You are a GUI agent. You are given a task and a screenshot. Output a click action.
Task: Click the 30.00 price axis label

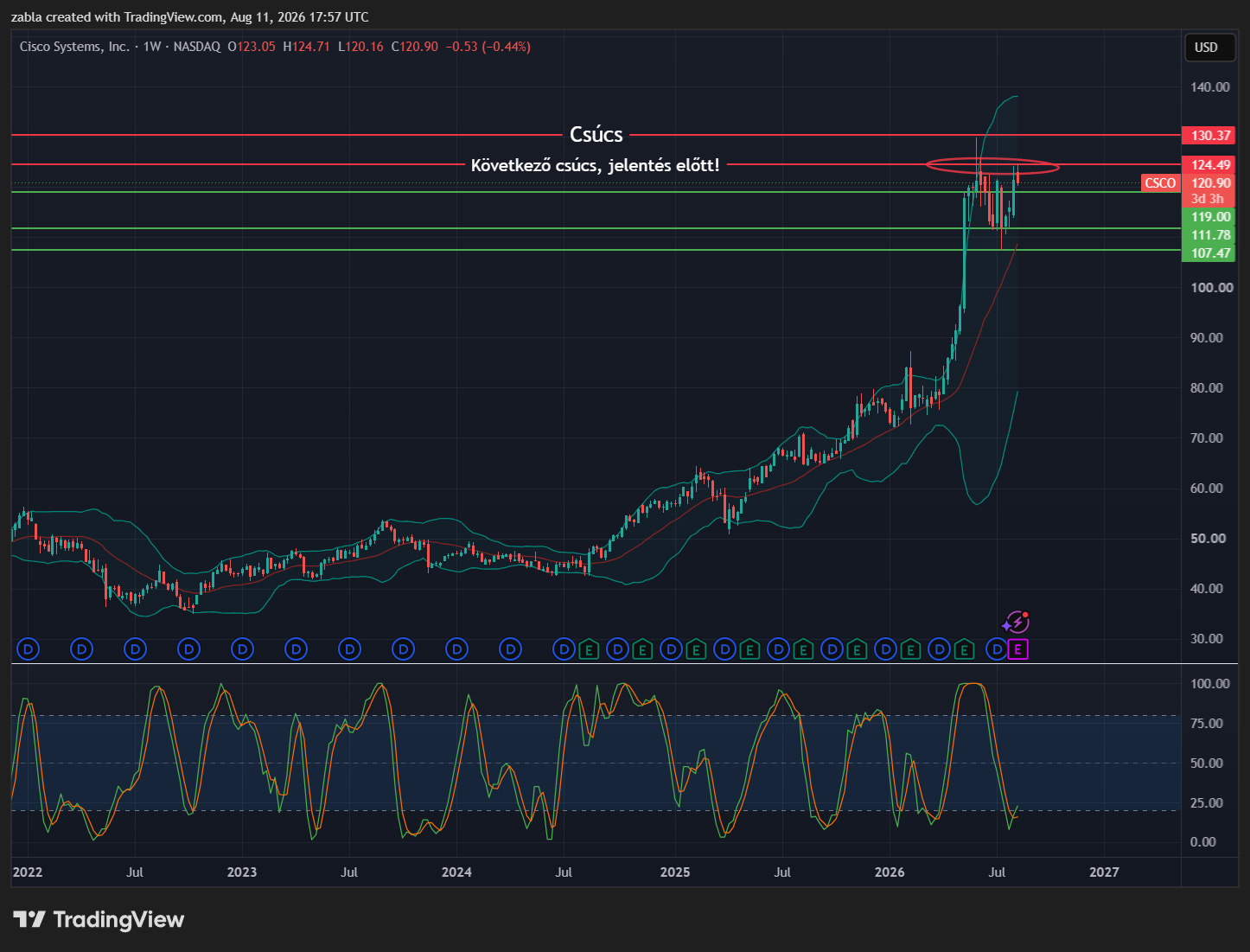1207,638
